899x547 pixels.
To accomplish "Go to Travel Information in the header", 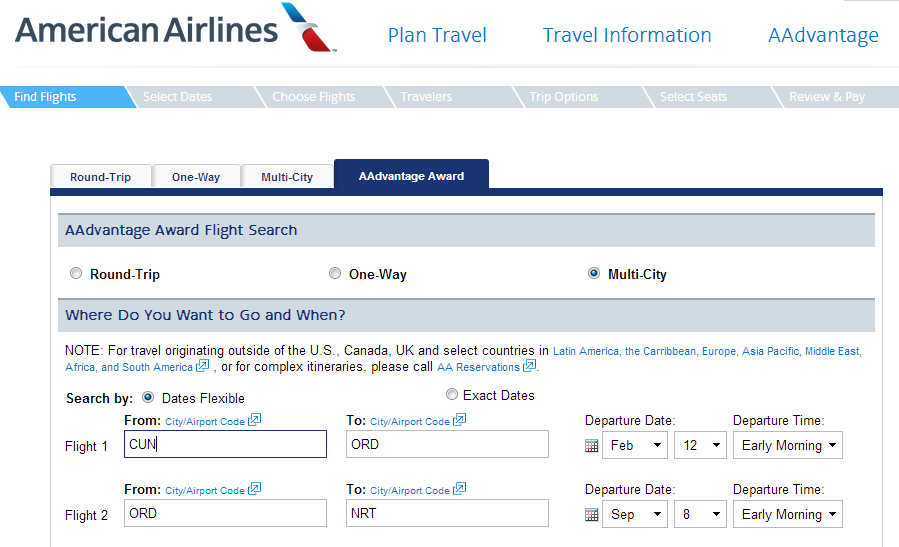I will pos(627,35).
